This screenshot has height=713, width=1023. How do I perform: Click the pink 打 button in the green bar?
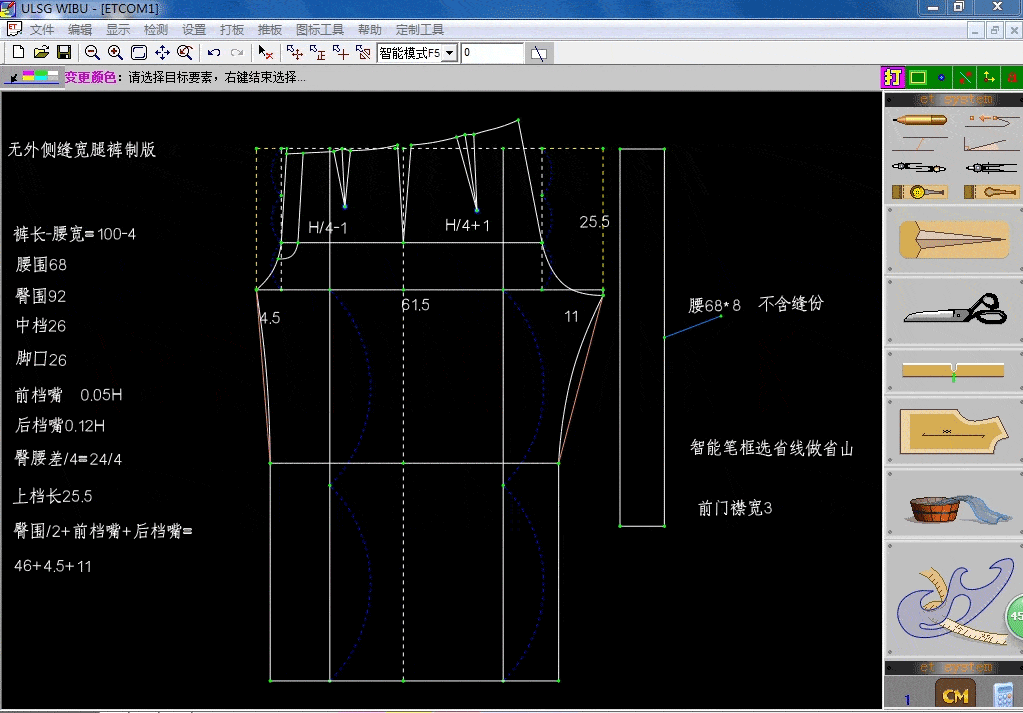893,76
